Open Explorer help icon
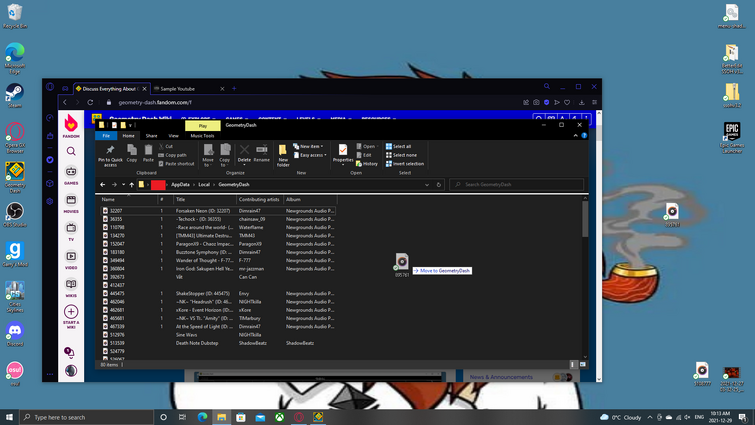 click(584, 136)
